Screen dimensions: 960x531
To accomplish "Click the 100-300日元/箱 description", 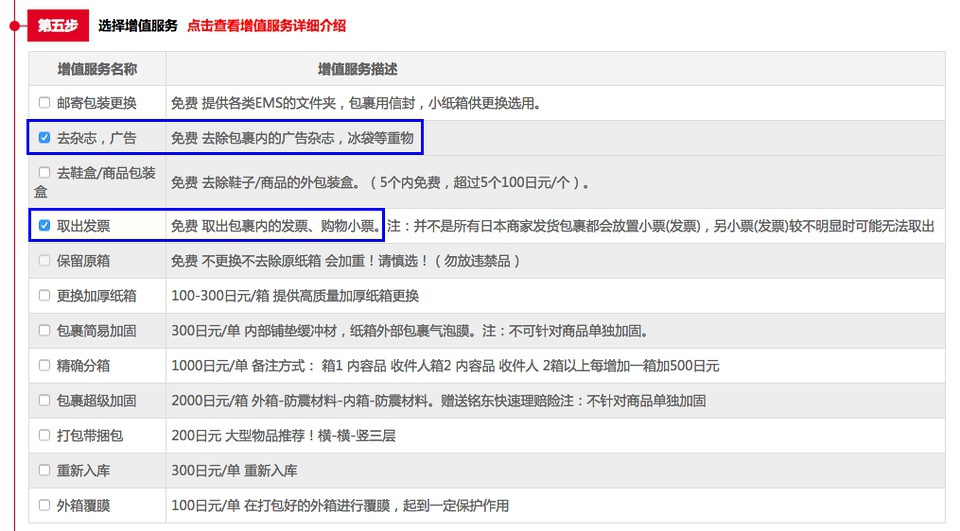I will point(294,296).
